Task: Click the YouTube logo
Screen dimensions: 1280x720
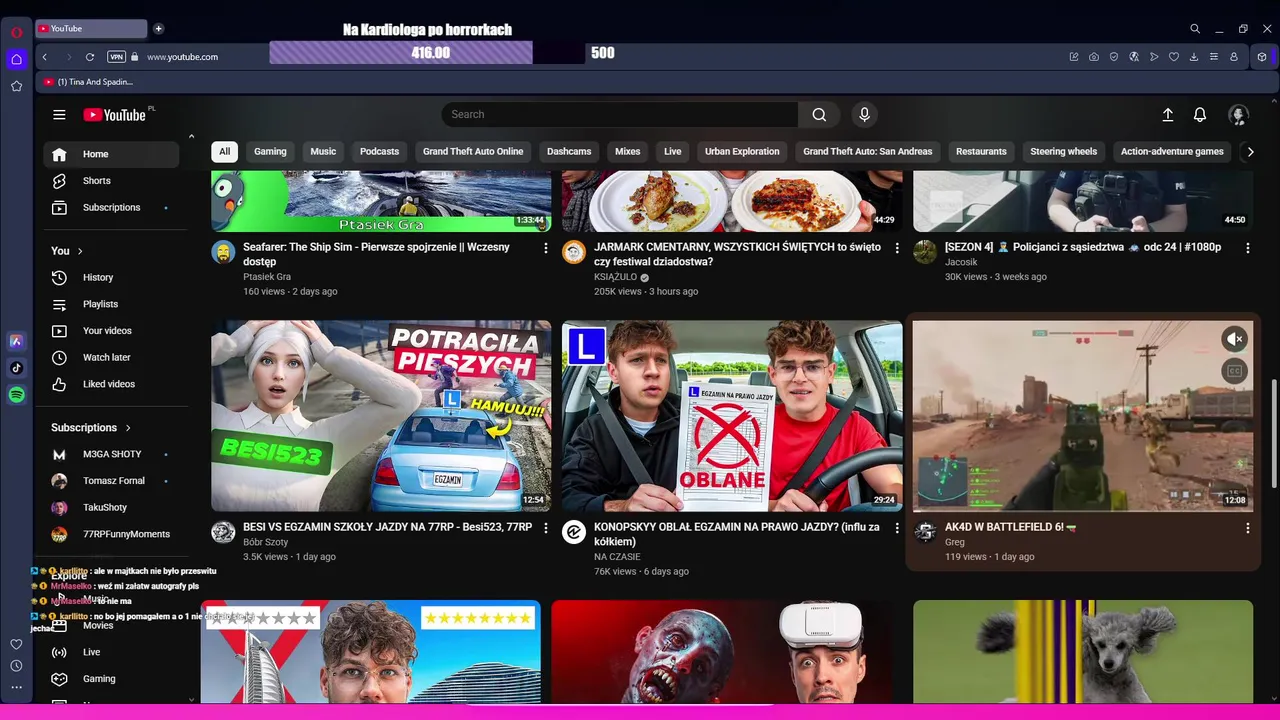Action: click(115, 115)
